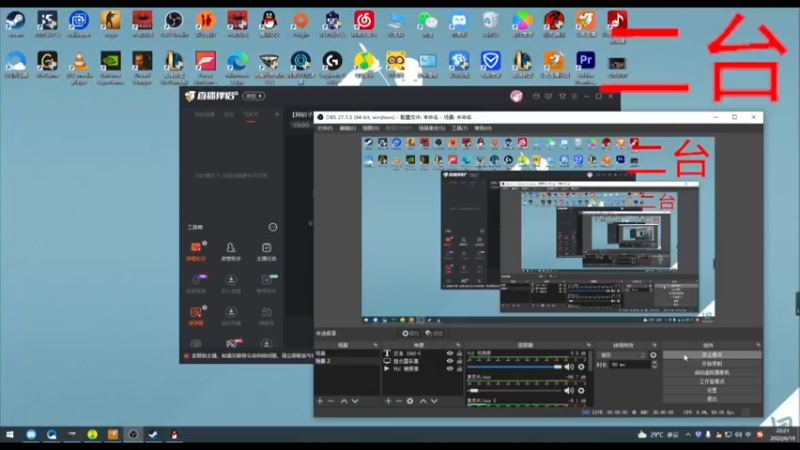Open transition type dropdown in Scene Transitions

tap(622, 355)
